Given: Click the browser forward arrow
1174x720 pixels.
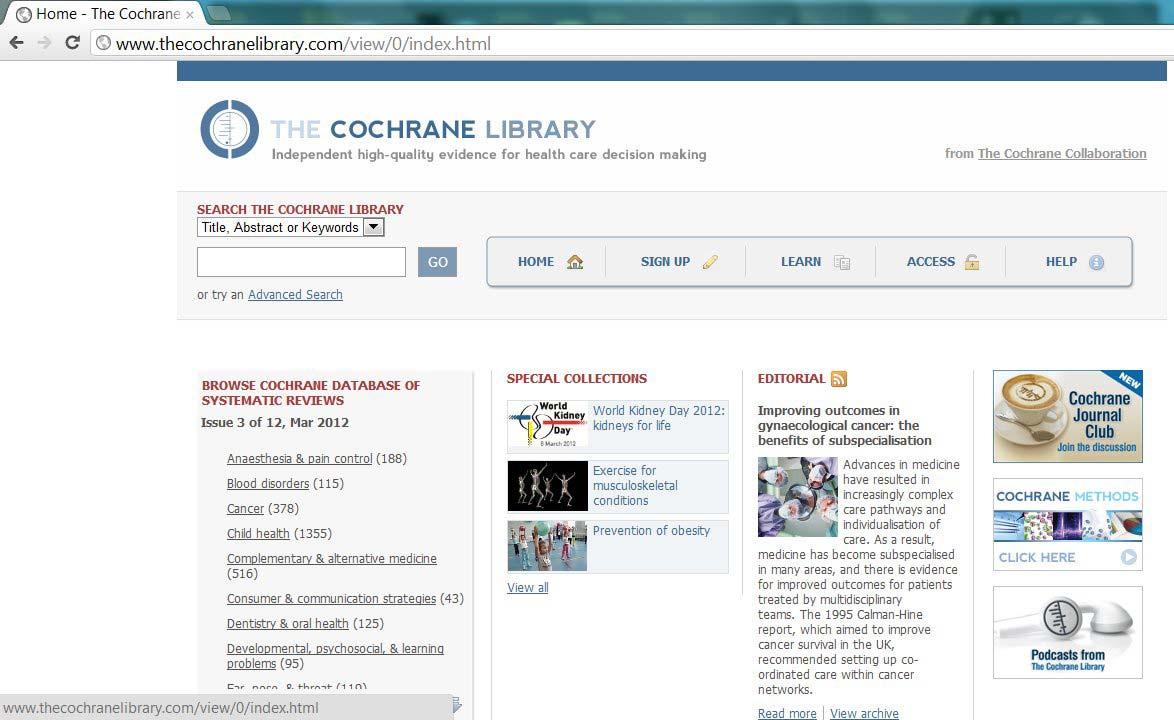Looking at the screenshot, I should pyautogui.click(x=44, y=43).
